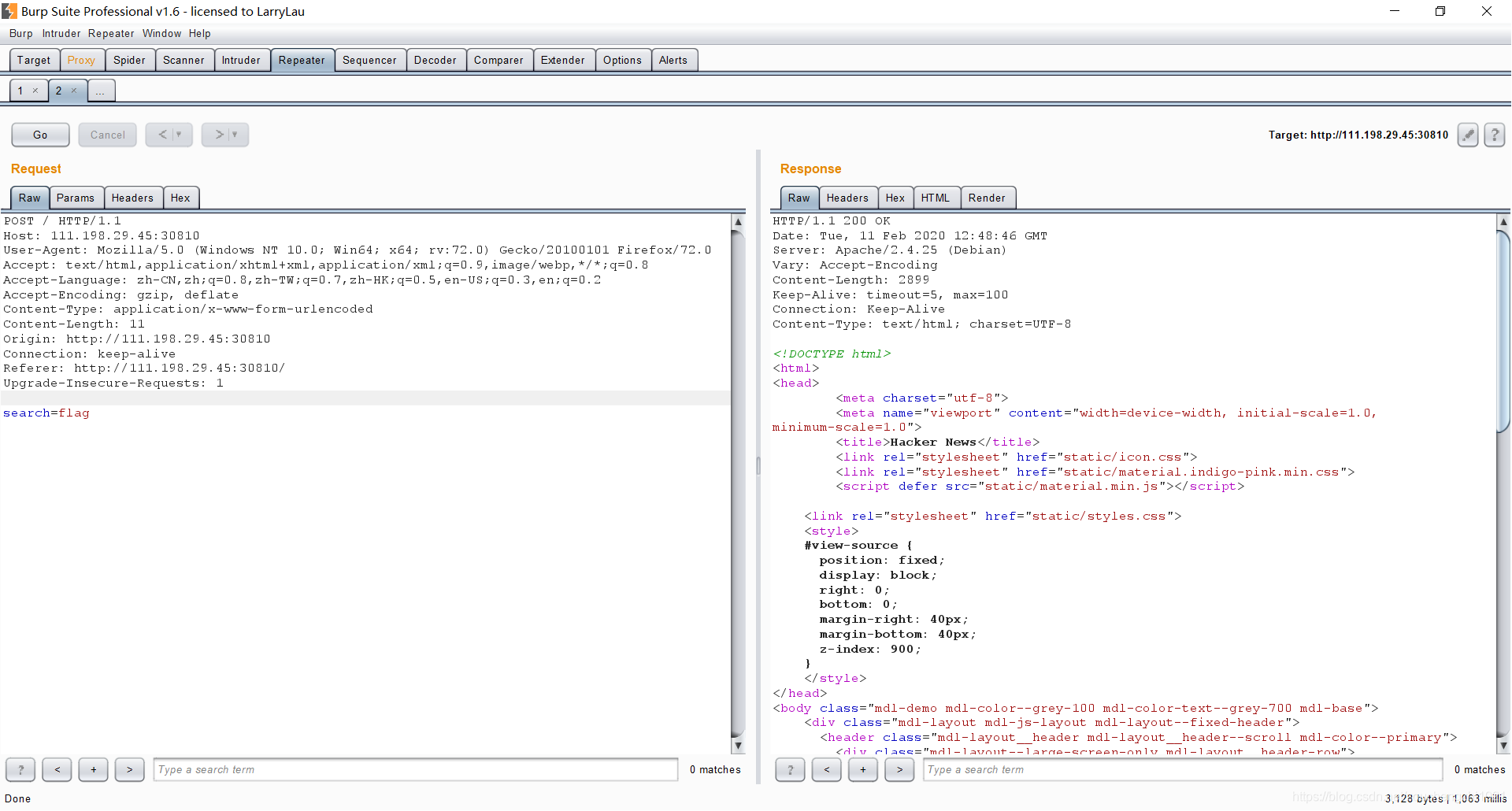The height and width of the screenshot is (811, 1512).
Task: Show response HTML view
Action: pos(936,198)
